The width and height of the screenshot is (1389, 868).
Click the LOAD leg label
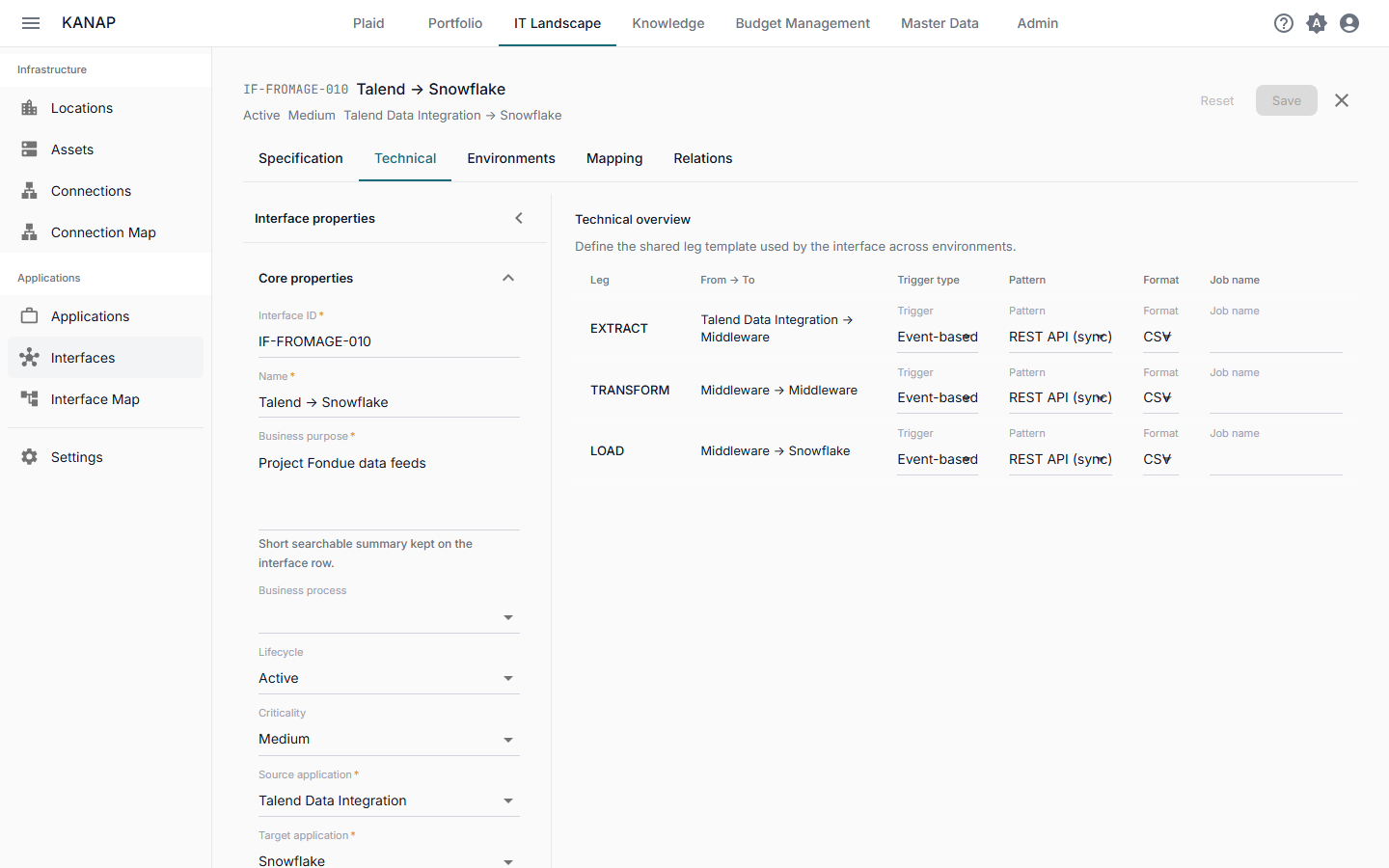click(x=608, y=450)
